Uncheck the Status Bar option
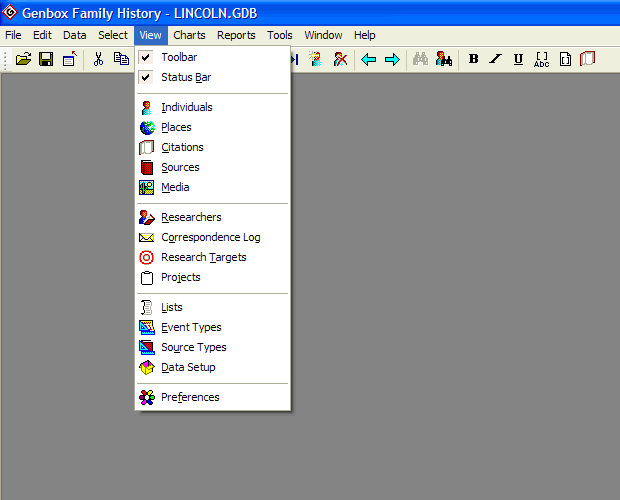Screen dimensions: 620x500 (x=186, y=77)
